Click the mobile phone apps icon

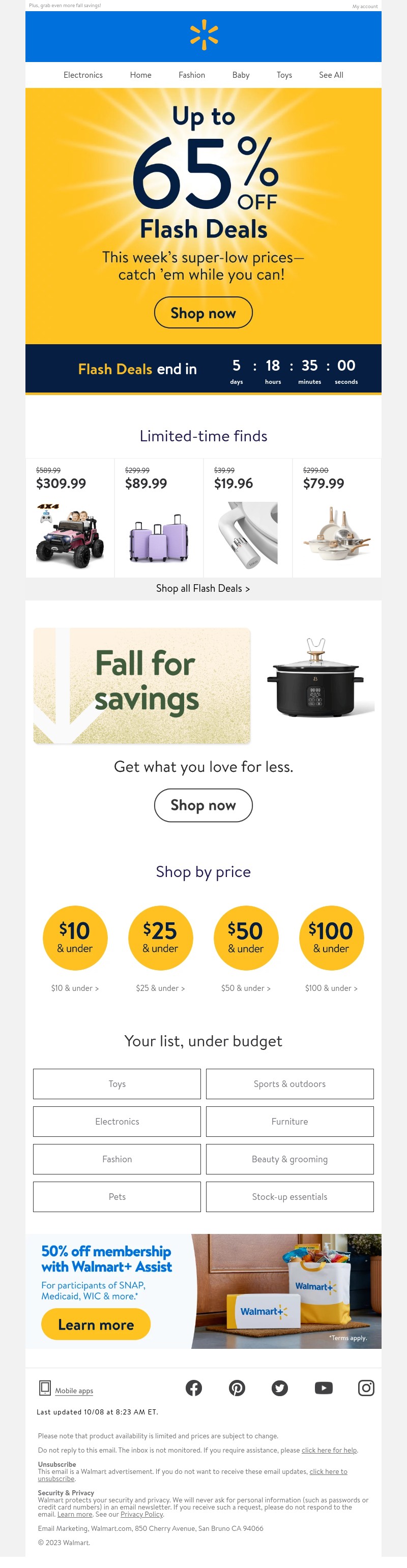[45, 1387]
